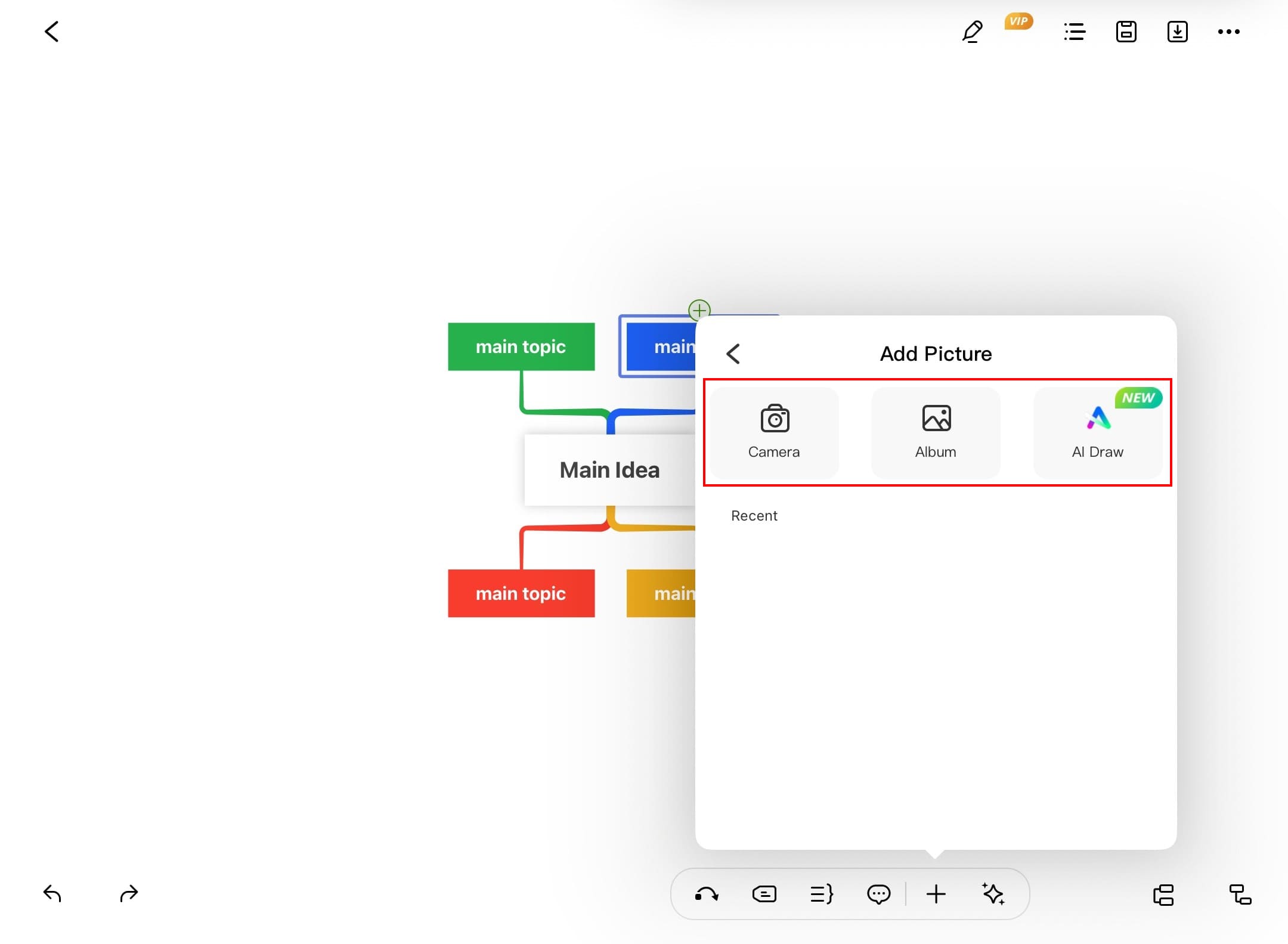Click the undo arrow
This screenshot has height=944, width=1288.
(x=52, y=893)
